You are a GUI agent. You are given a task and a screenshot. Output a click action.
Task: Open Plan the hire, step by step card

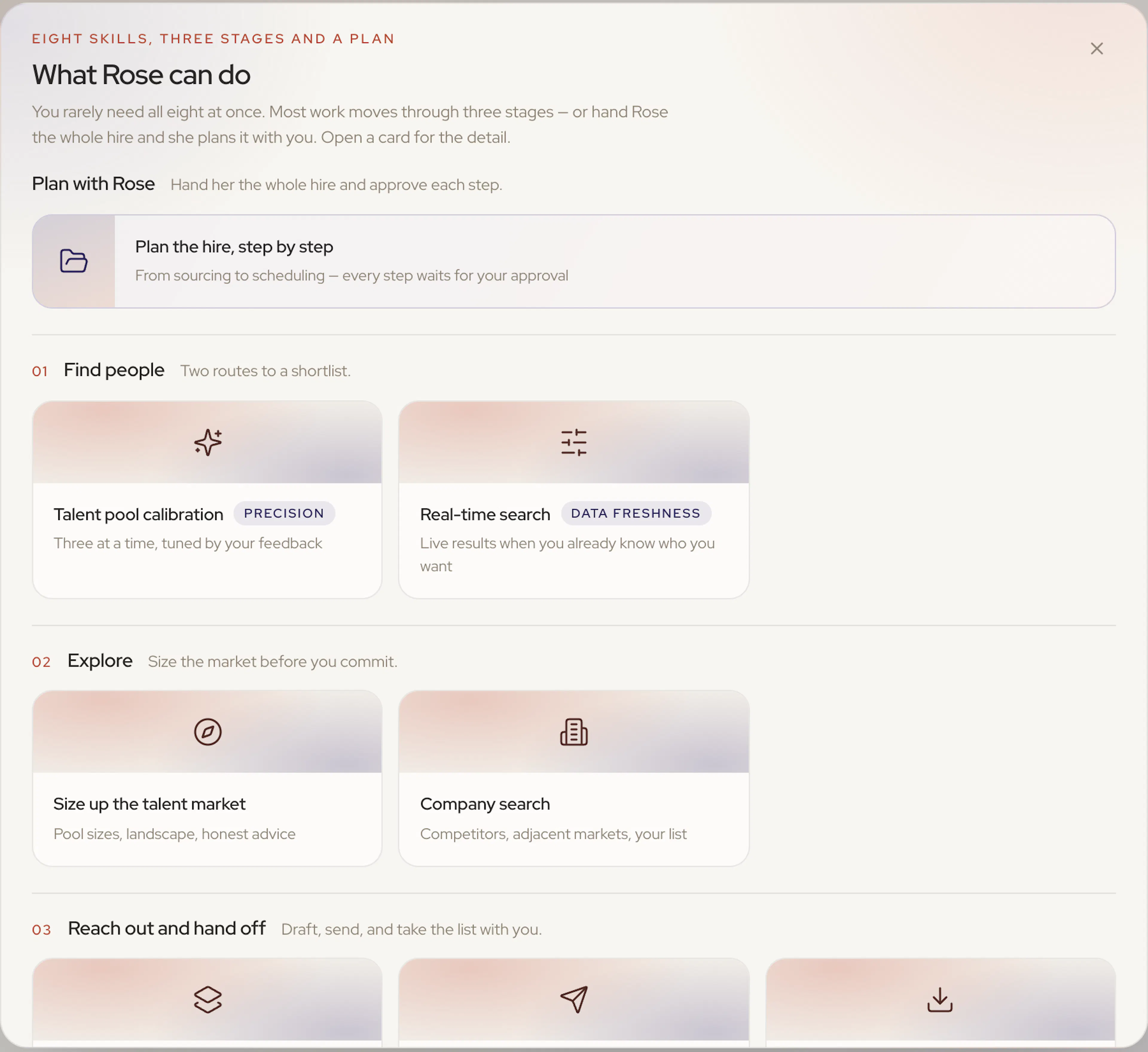pos(573,261)
